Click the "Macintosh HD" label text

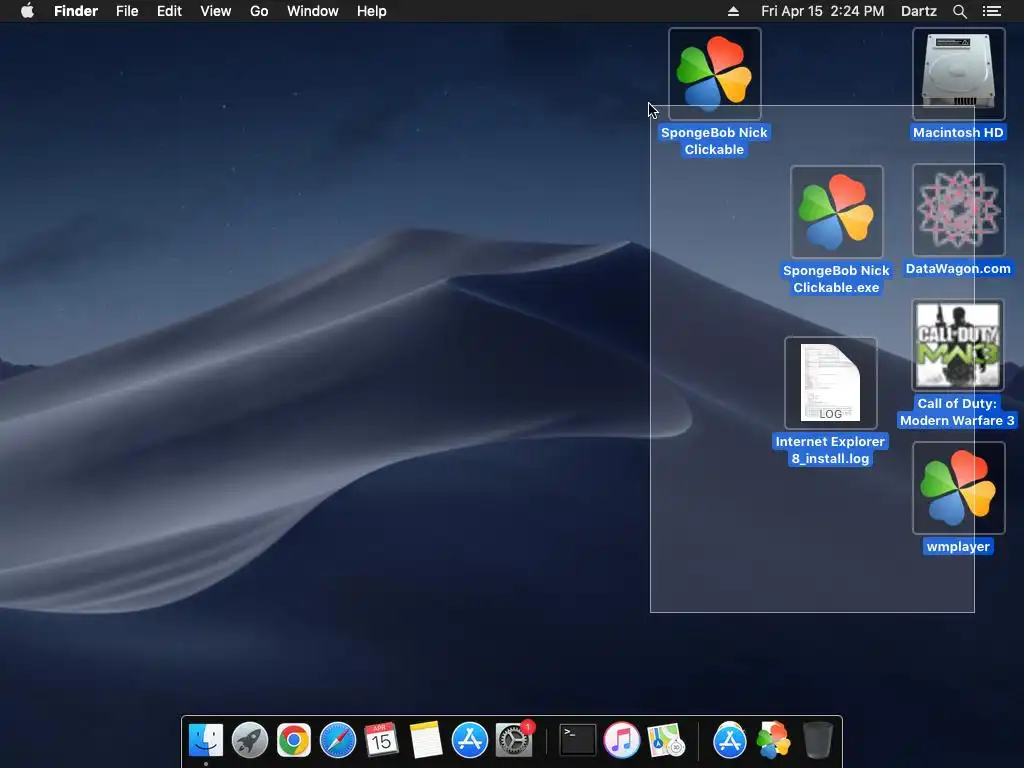tap(958, 133)
